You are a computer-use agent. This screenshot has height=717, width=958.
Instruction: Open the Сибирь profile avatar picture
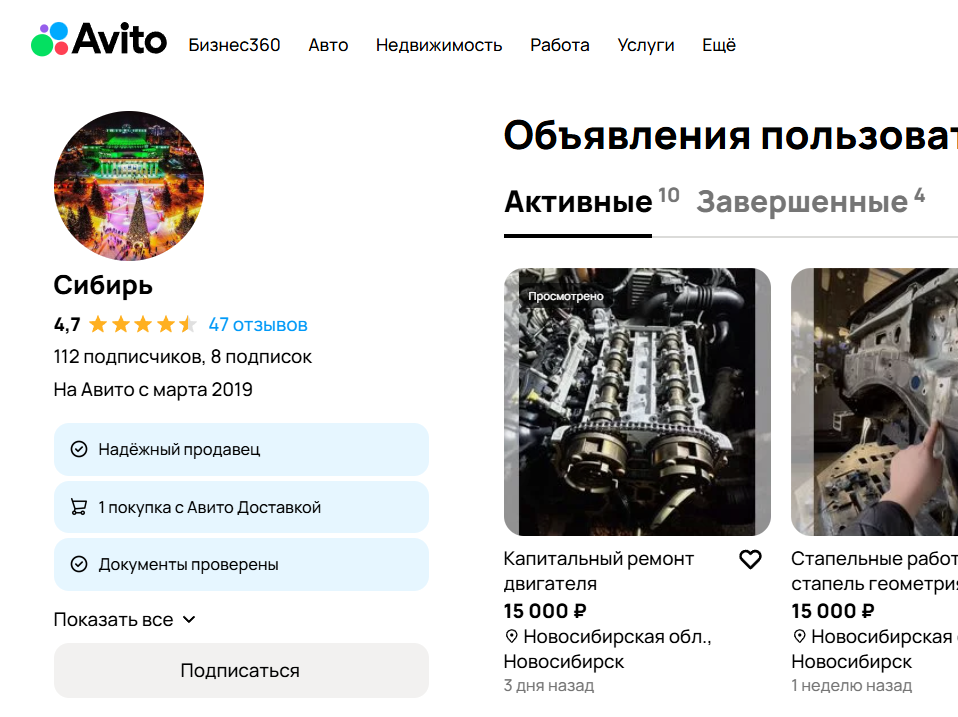[129, 186]
